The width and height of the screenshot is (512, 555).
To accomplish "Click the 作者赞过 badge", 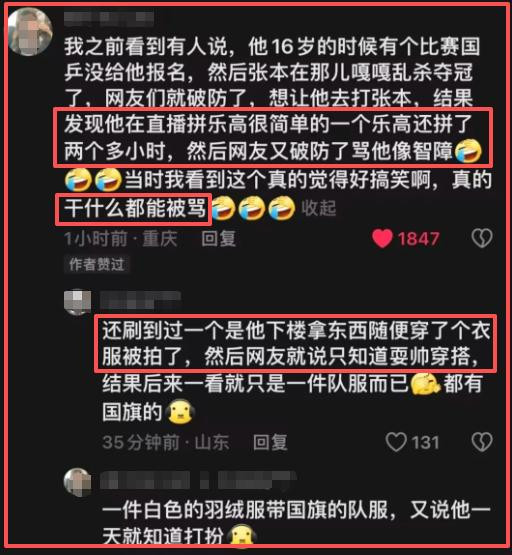I will point(97,264).
